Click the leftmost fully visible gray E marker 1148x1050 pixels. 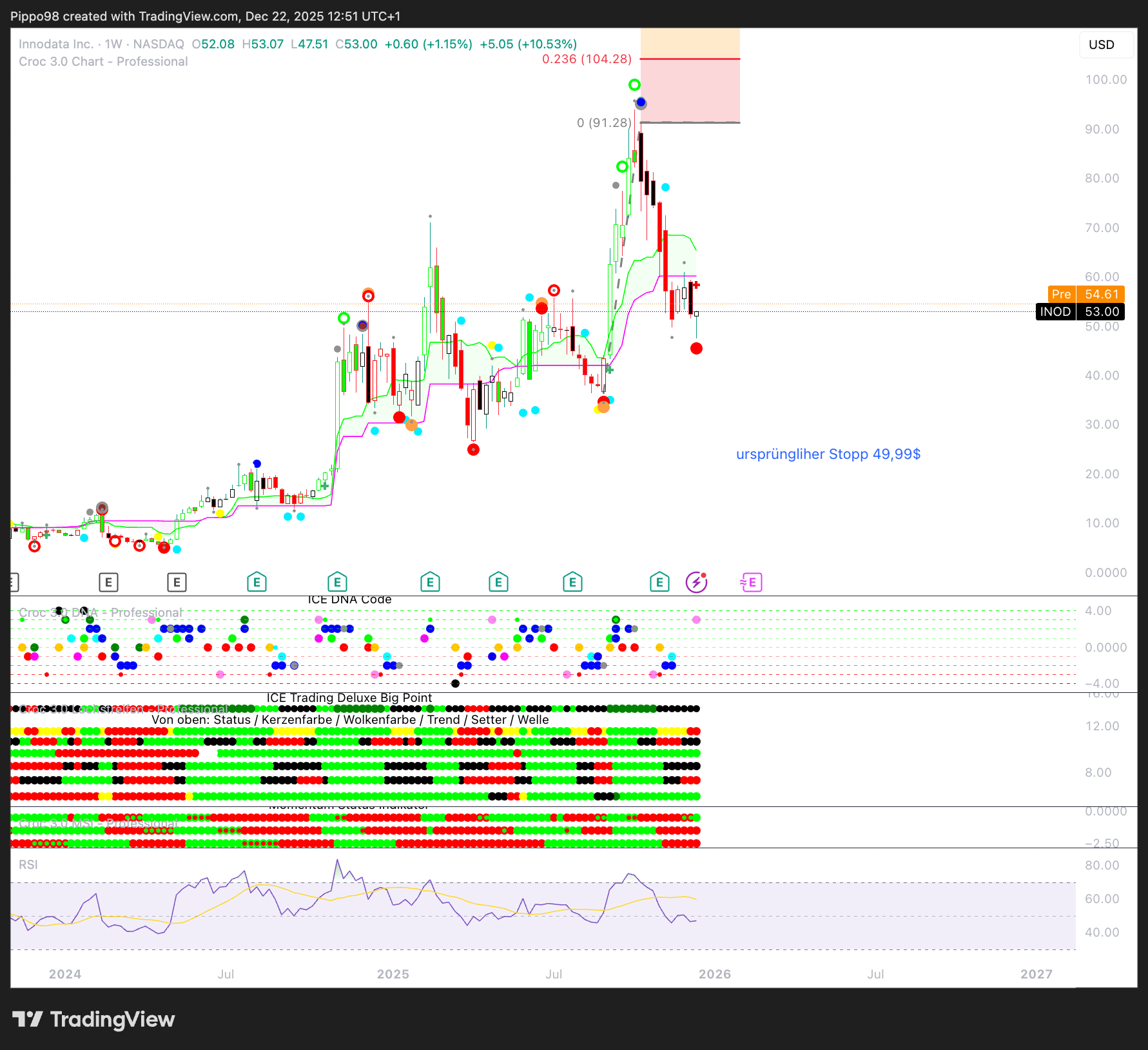click(x=108, y=582)
